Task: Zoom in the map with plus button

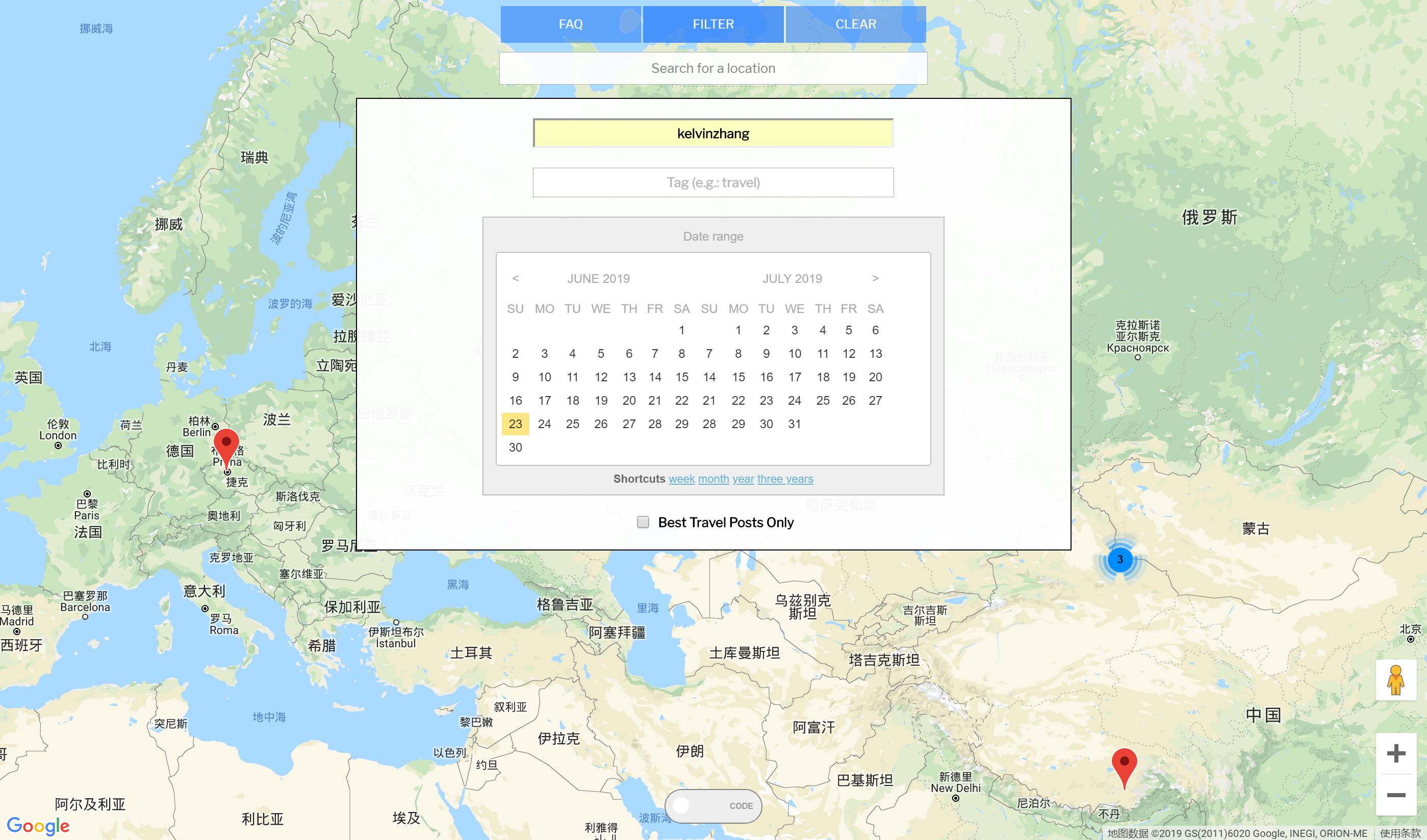Action: tap(1396, 753)
